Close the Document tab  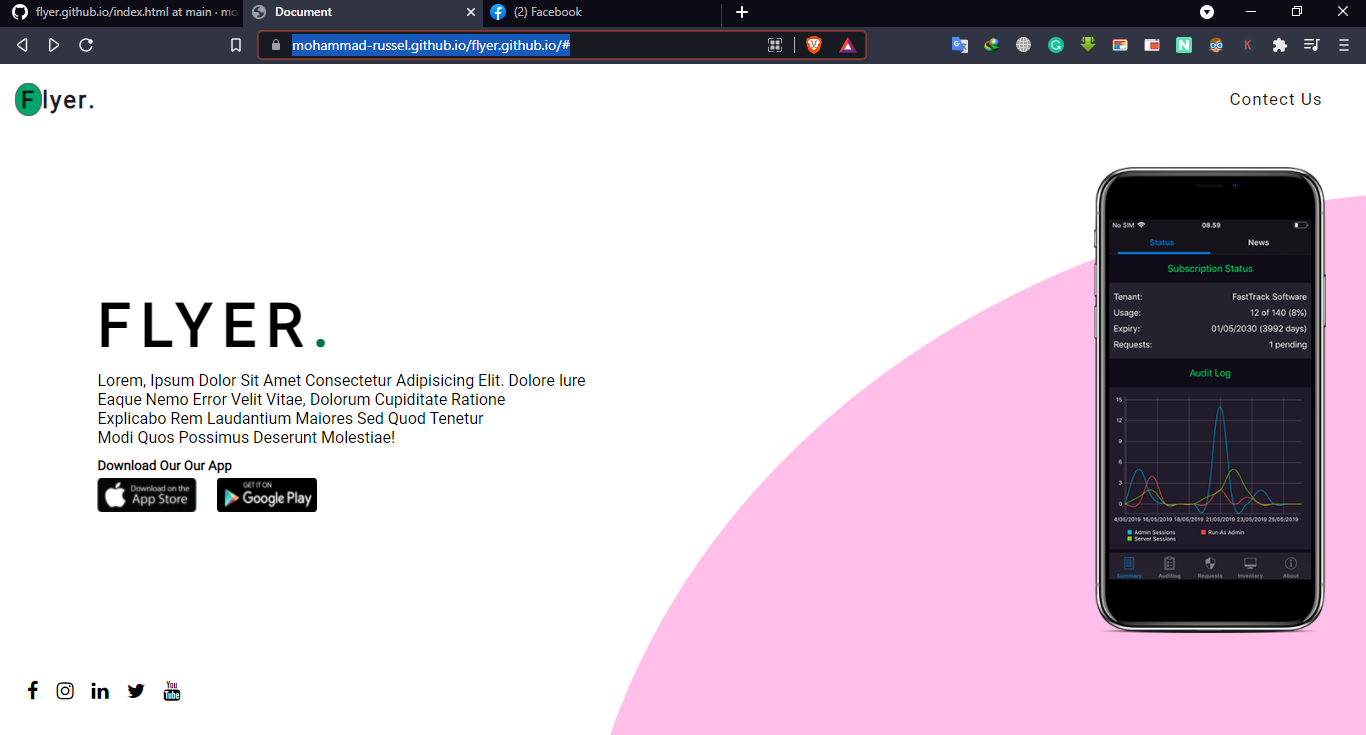(472, 12)
